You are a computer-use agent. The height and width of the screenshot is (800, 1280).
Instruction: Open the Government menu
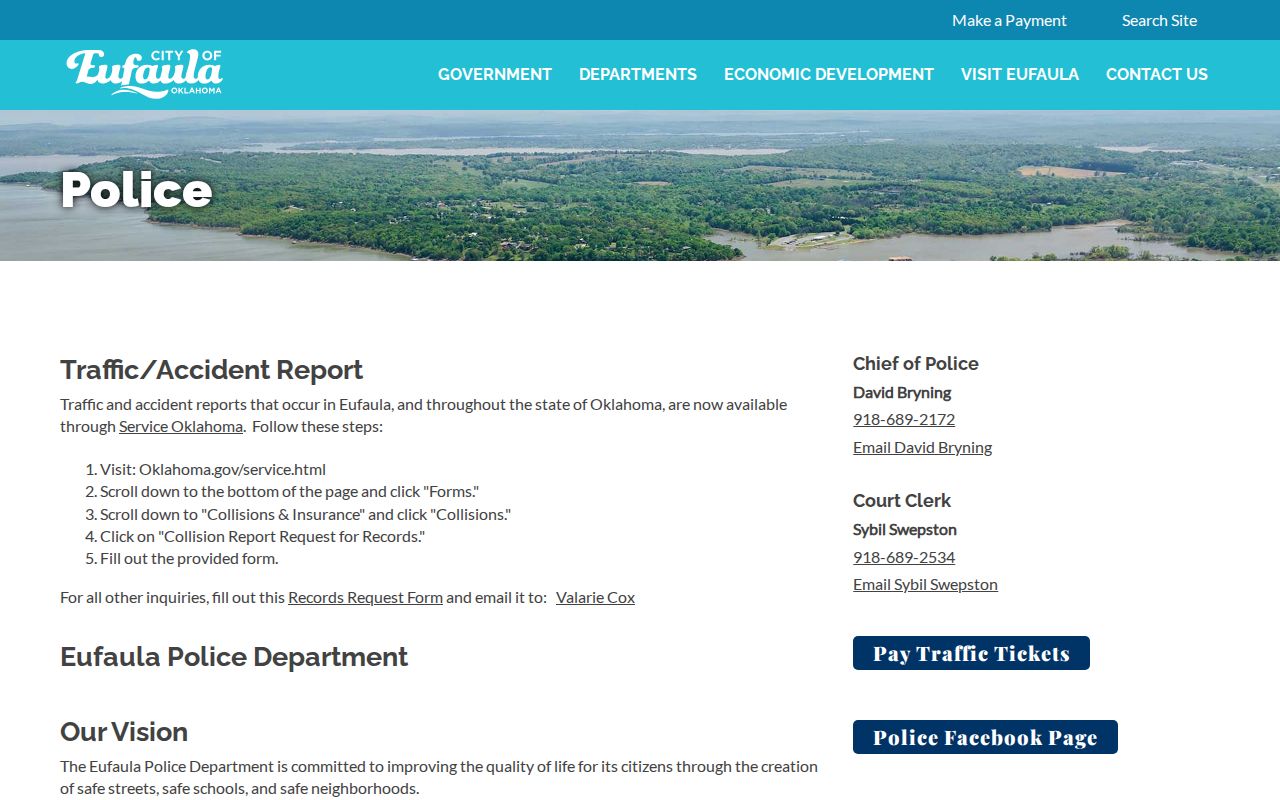(x=495, y=74)
